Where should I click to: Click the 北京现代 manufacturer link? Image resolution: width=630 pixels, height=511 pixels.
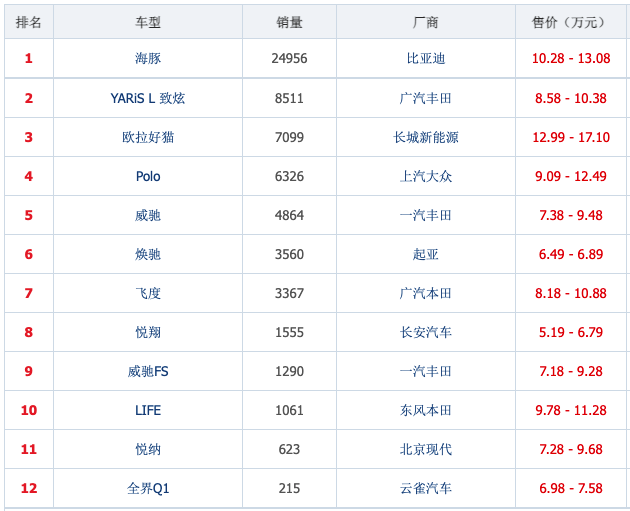[x=426, y=449]
